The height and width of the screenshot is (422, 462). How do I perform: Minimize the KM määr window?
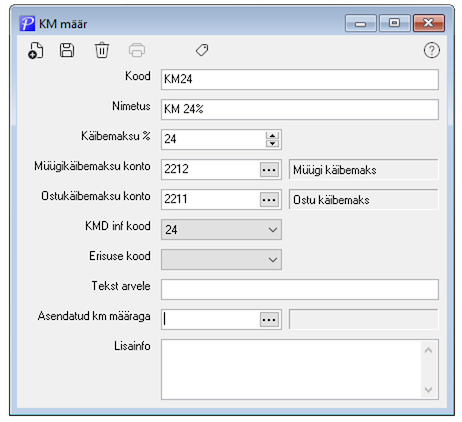[x=361, y=23]
